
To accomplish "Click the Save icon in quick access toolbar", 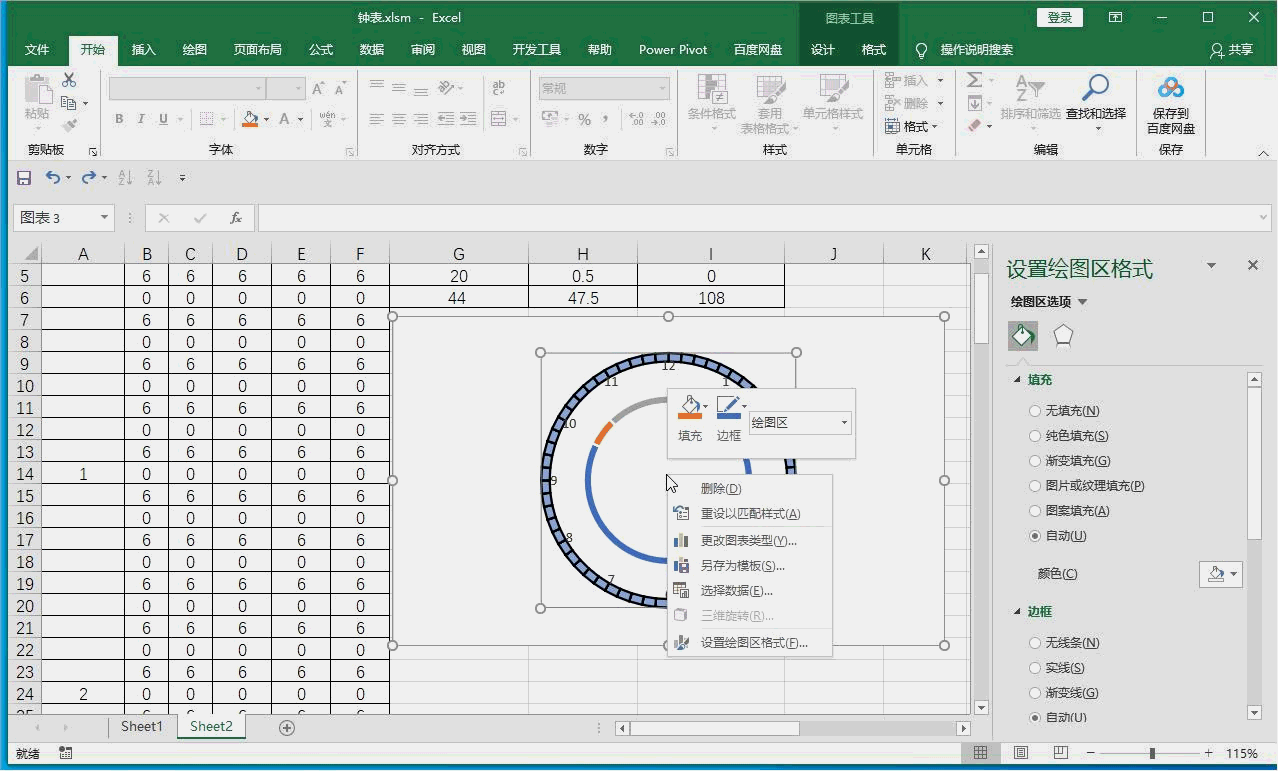I will pyautogui.click(x=24, y=177).
